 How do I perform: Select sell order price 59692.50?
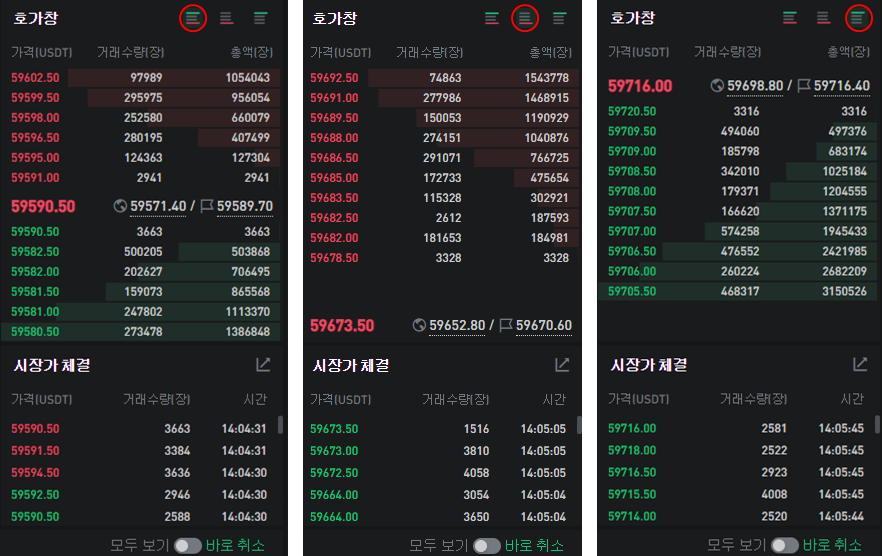[x=334, y=78]
